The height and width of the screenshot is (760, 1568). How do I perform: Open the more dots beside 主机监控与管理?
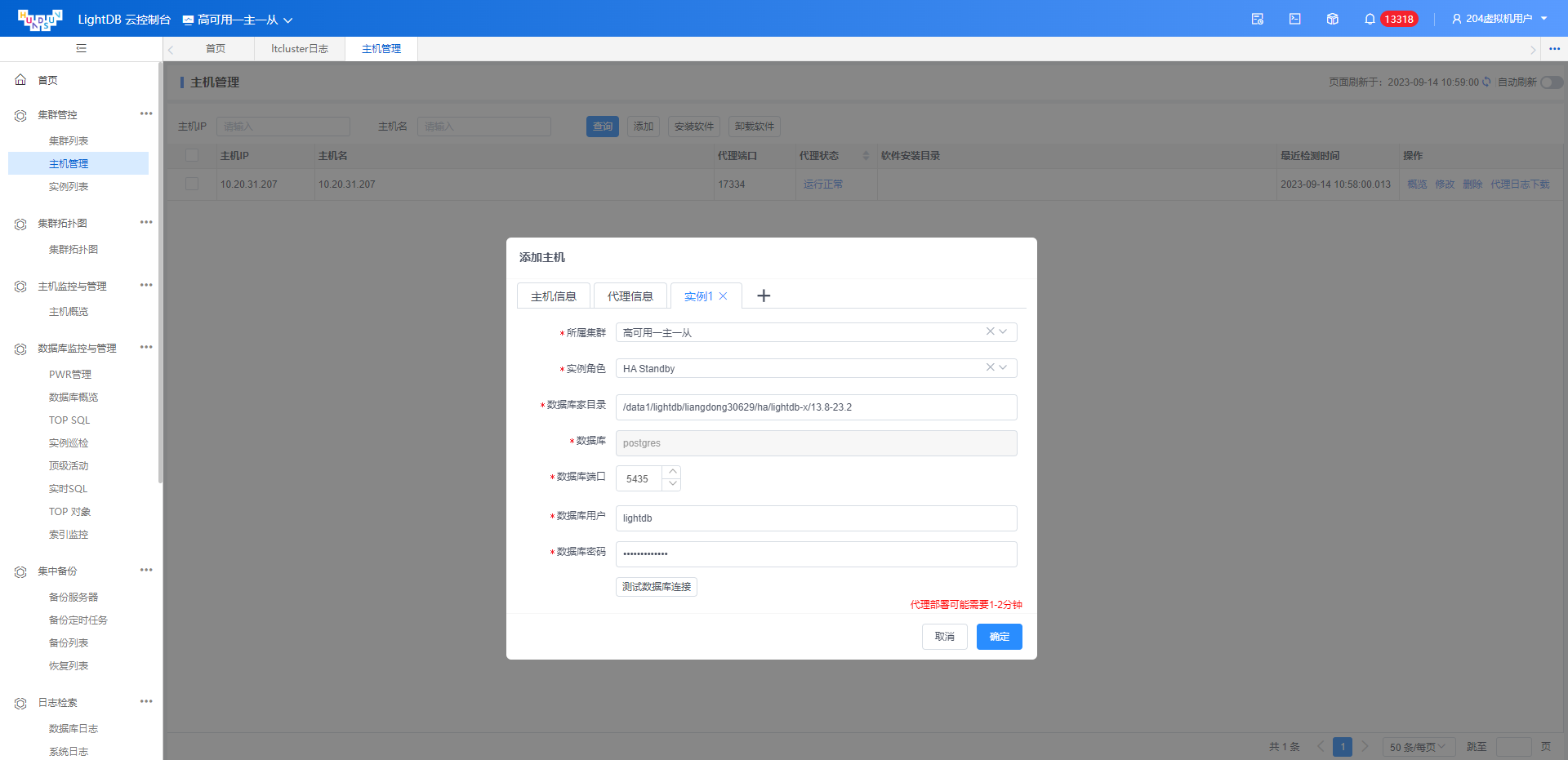pyautogui.click(x=146, y=285)
